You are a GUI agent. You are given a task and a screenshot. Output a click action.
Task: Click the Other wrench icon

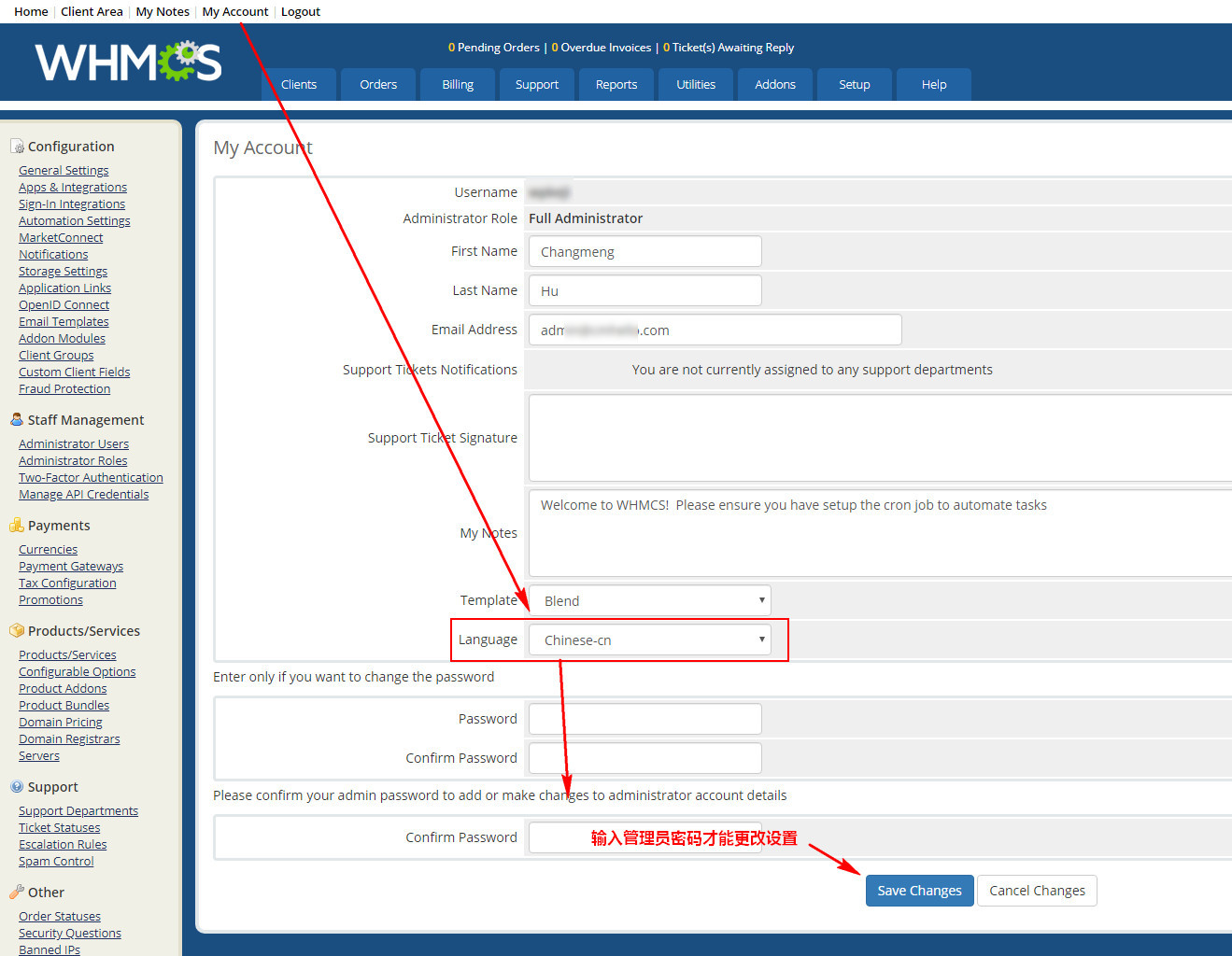[x=17, y=893]
